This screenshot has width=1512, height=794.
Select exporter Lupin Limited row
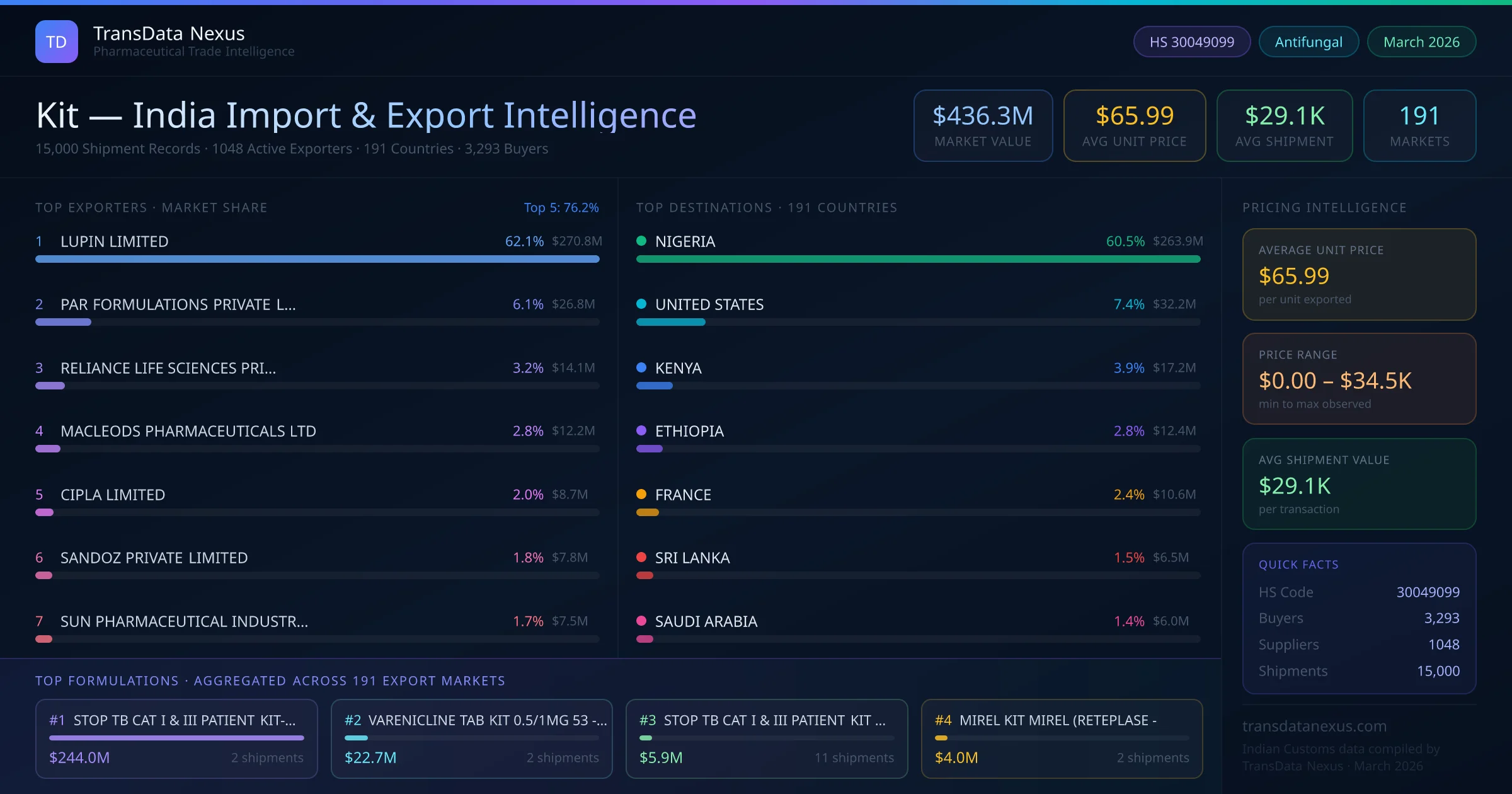[115, 241]
